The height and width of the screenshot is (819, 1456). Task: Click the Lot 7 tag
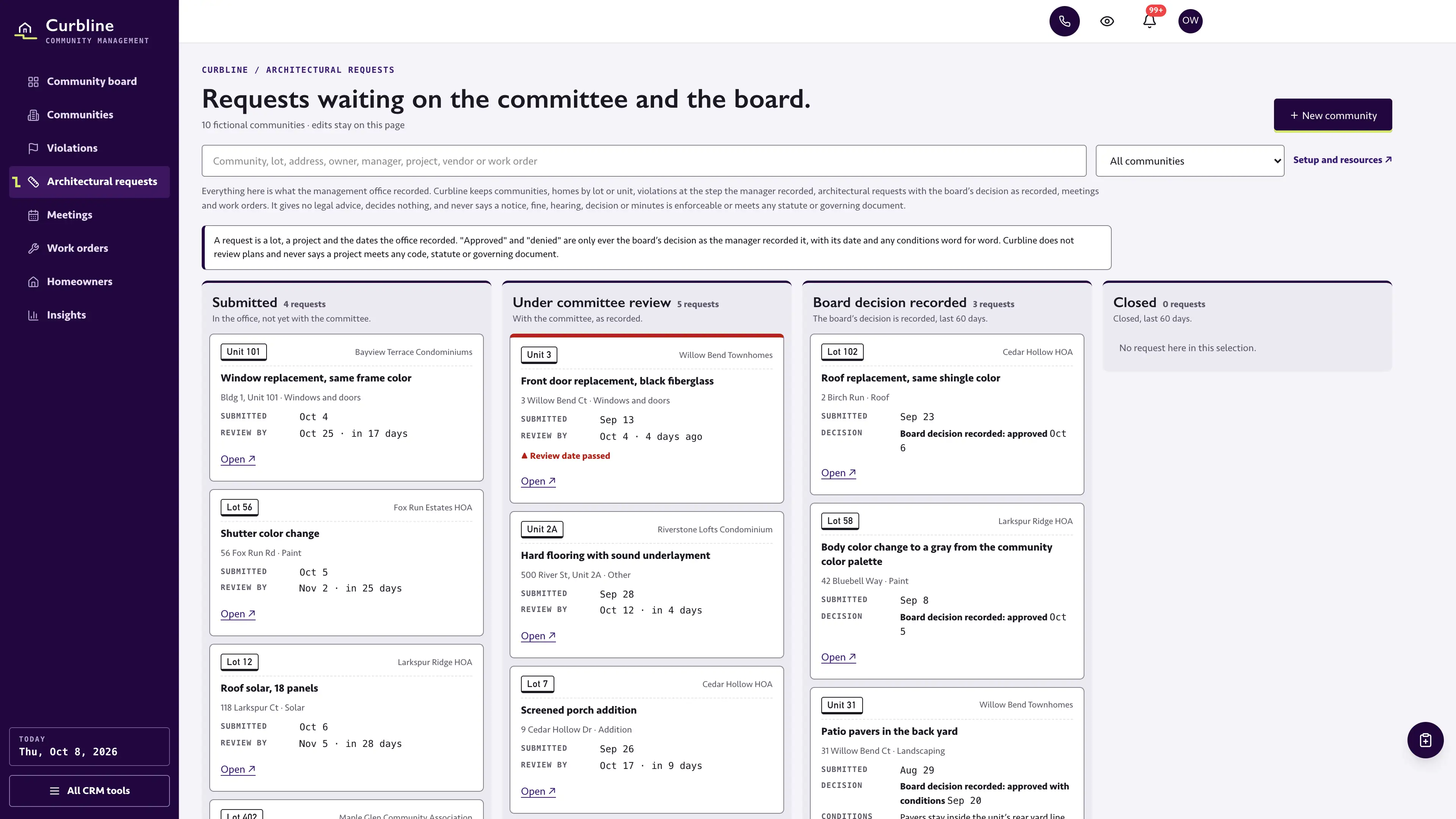click(537, 684)
